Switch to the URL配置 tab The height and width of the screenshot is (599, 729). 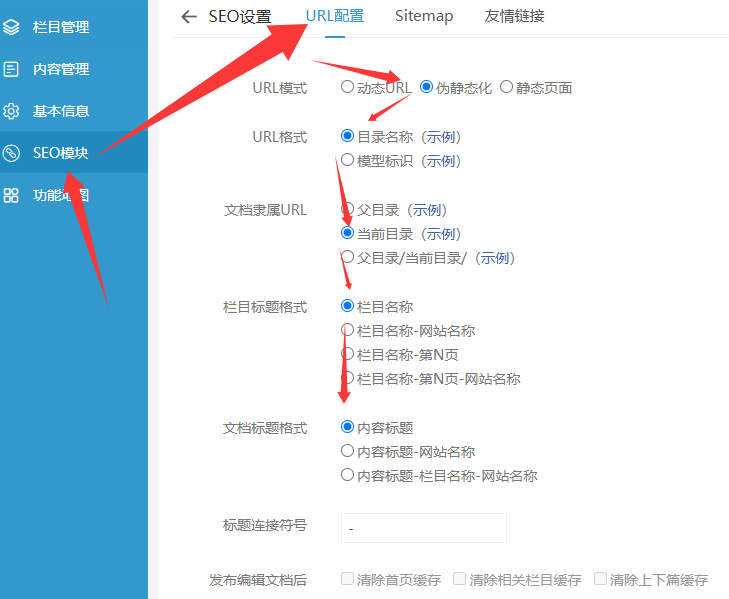[x=335, y=16]
